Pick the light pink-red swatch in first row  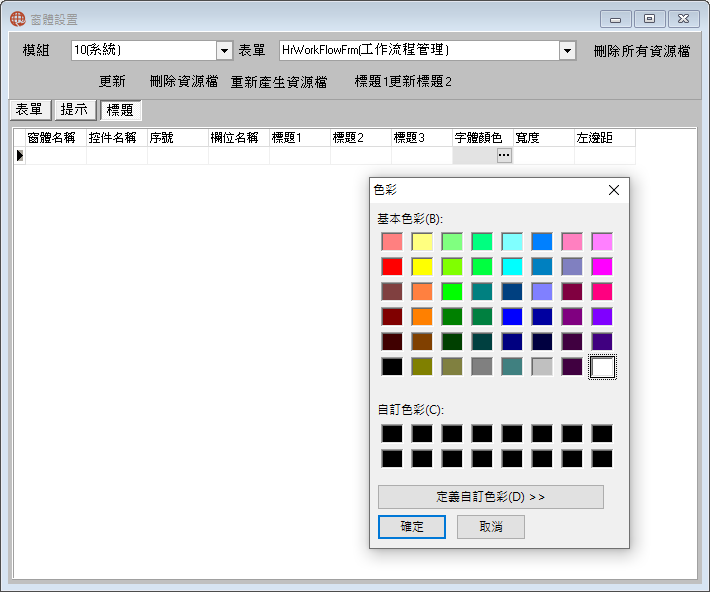tap(392, 241)
